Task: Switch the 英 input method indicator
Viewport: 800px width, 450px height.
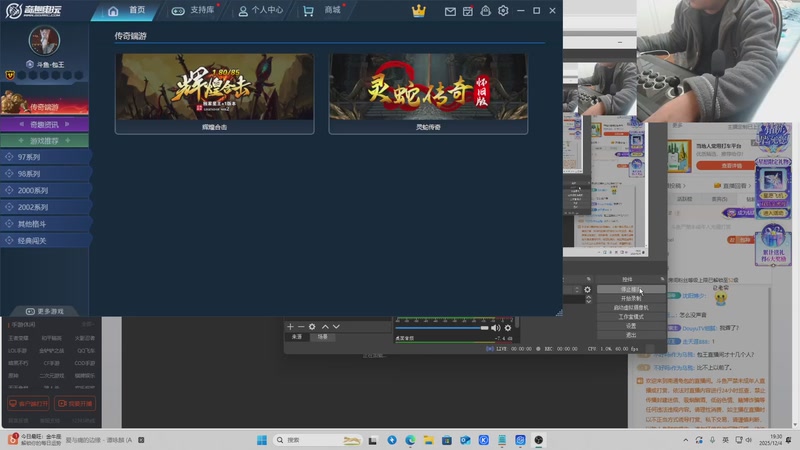Action: [726, 440]
